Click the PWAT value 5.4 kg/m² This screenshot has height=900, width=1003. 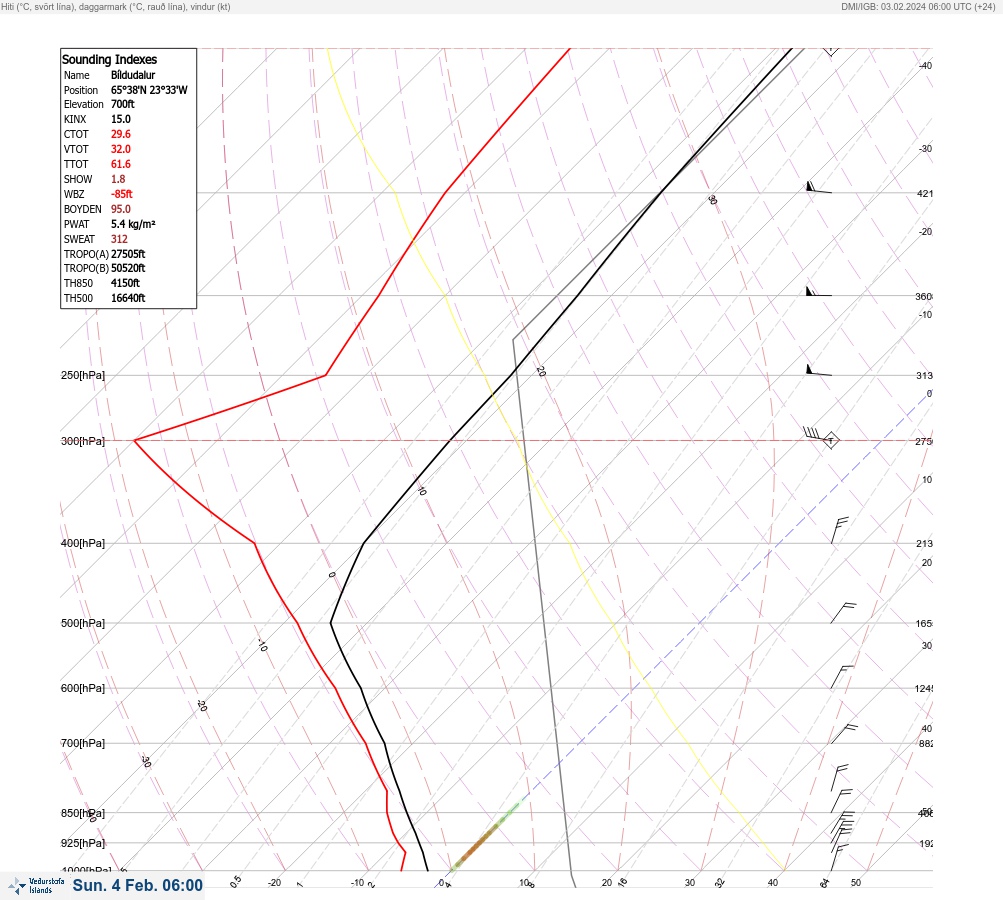(x=133, y=224)
